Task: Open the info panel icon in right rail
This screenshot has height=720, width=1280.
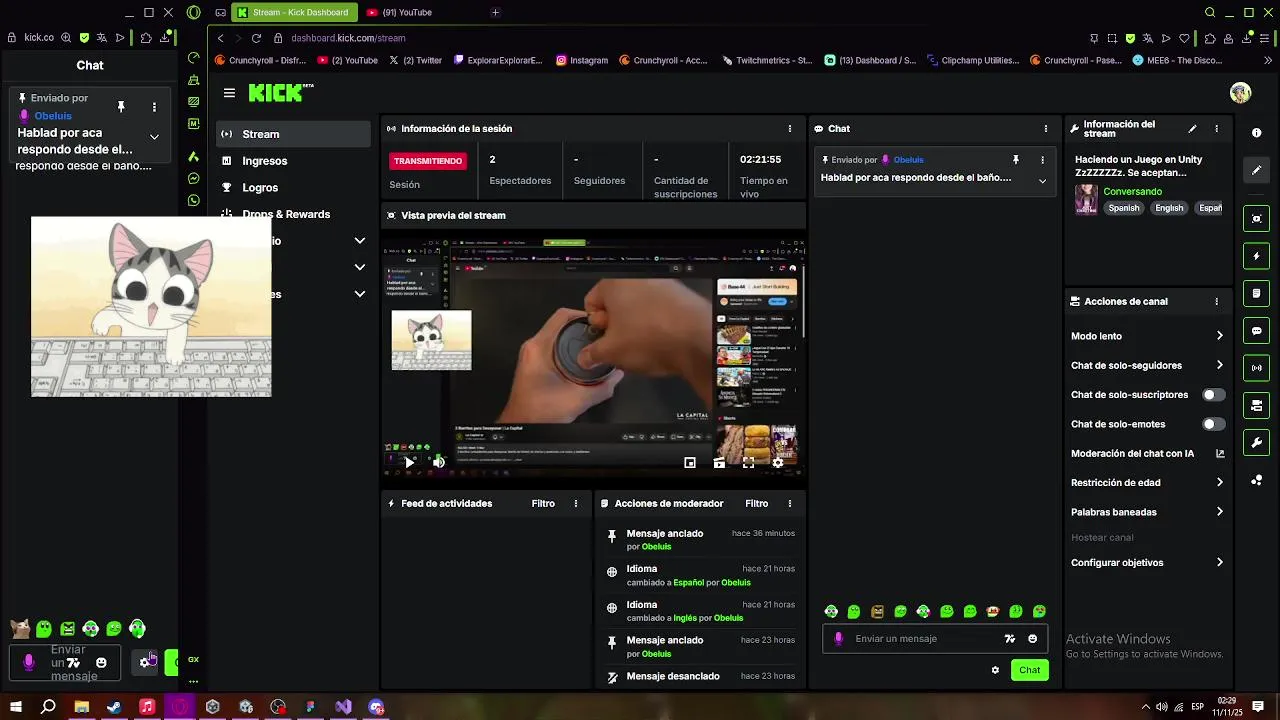Action: [1257, 133]
